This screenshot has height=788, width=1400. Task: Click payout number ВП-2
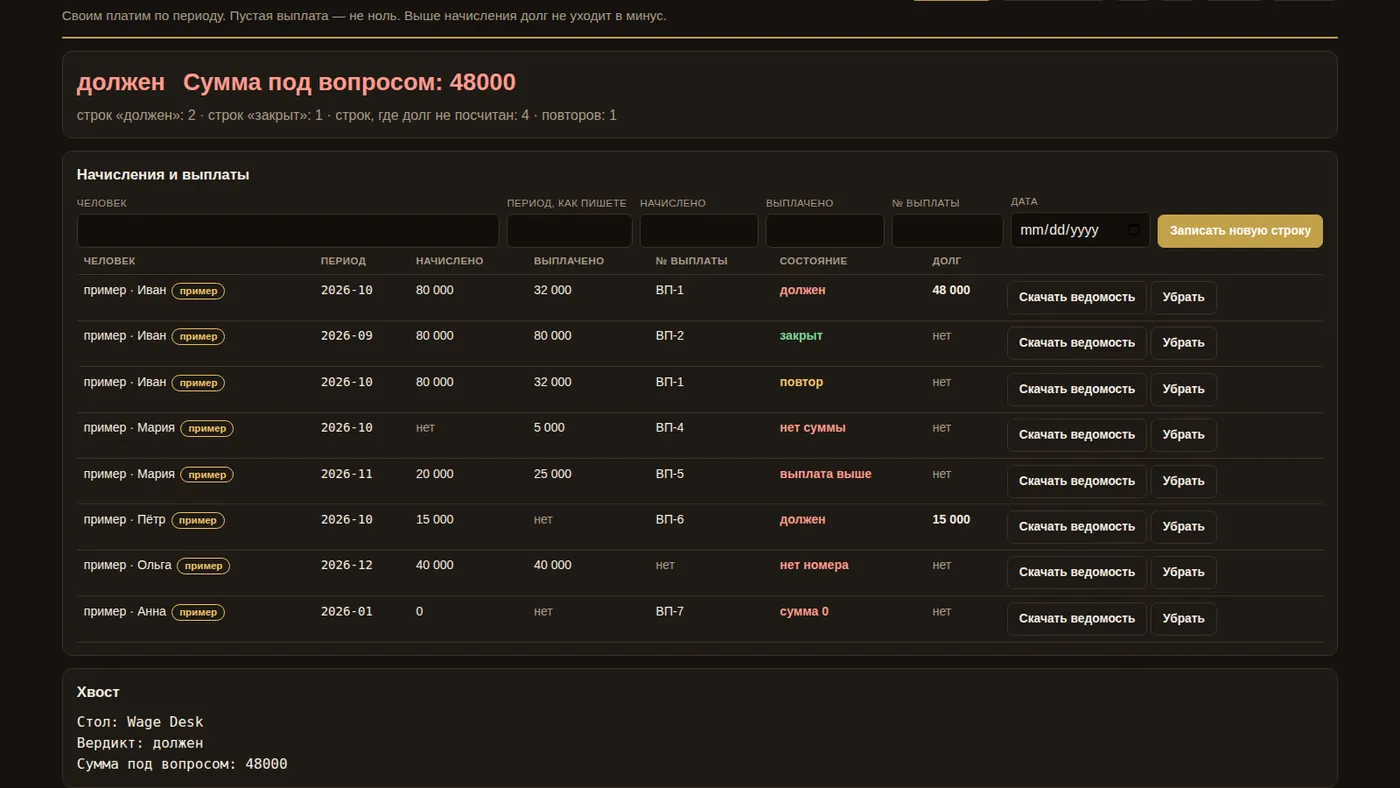(x=670, y=336)
